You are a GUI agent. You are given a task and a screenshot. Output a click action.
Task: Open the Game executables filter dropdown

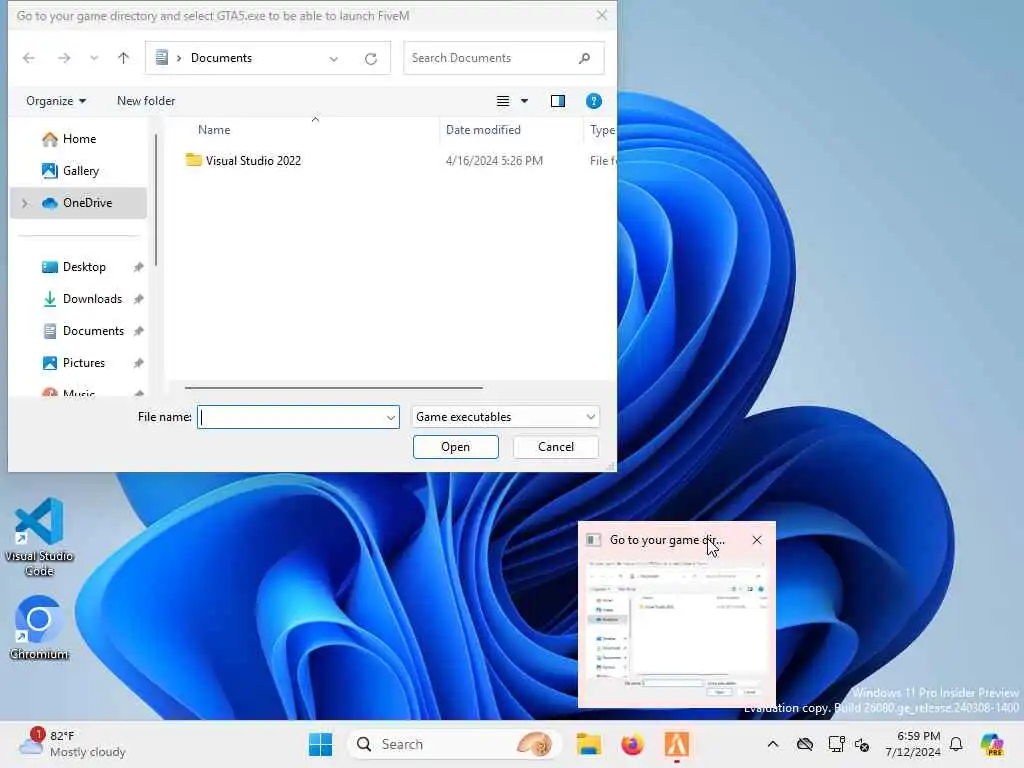click(x=505, y=417)
